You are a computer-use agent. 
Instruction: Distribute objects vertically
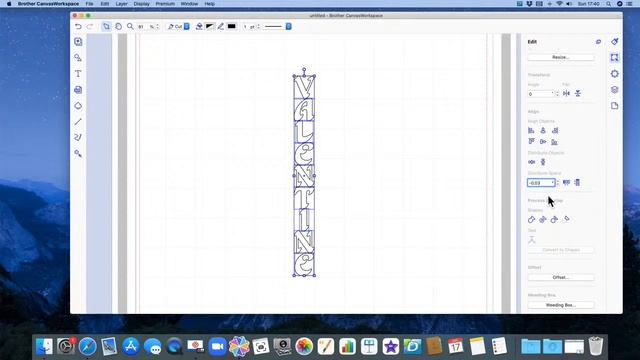click(x=543, y=162)
